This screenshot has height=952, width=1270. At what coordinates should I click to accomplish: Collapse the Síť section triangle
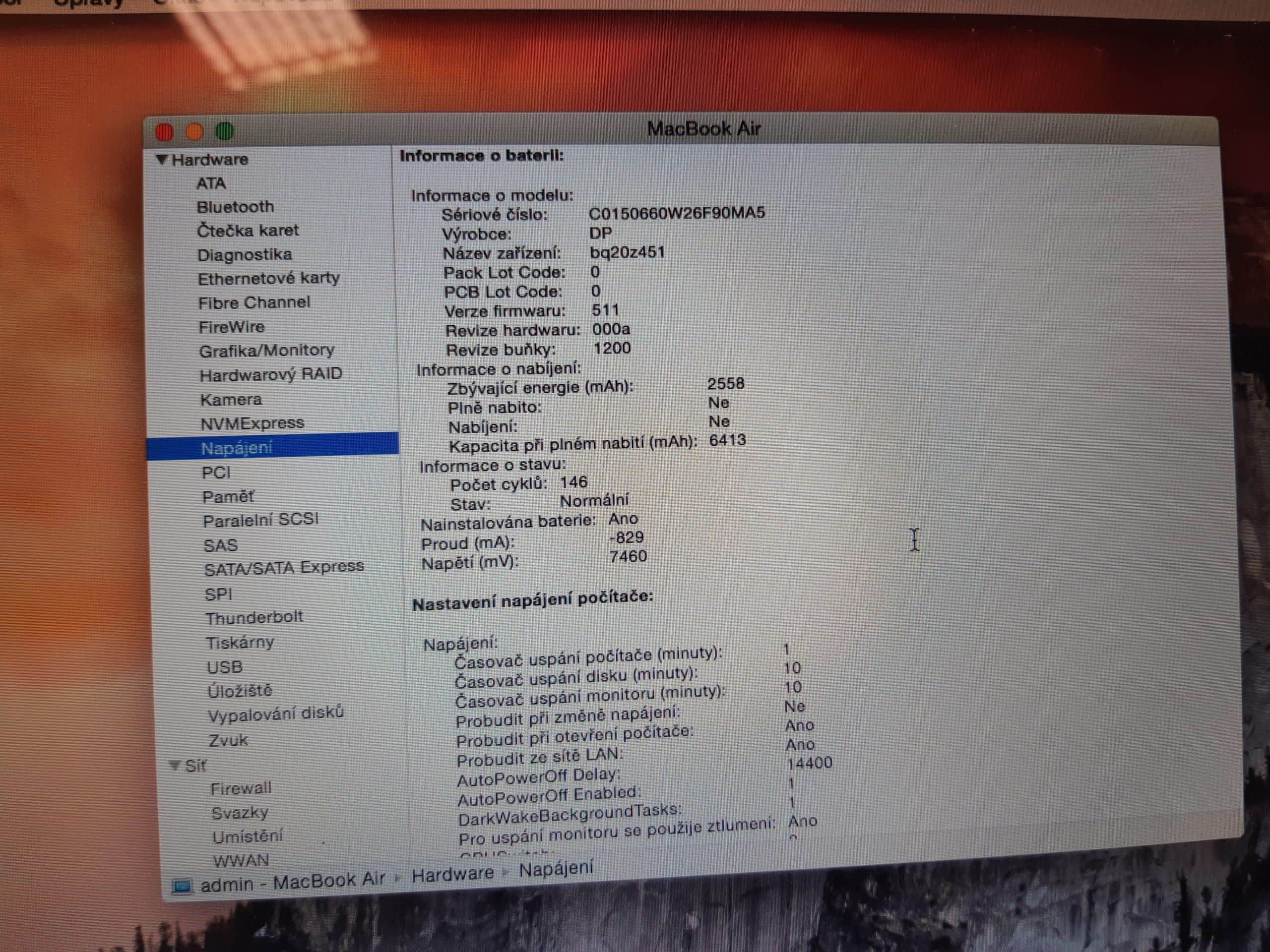175,765
